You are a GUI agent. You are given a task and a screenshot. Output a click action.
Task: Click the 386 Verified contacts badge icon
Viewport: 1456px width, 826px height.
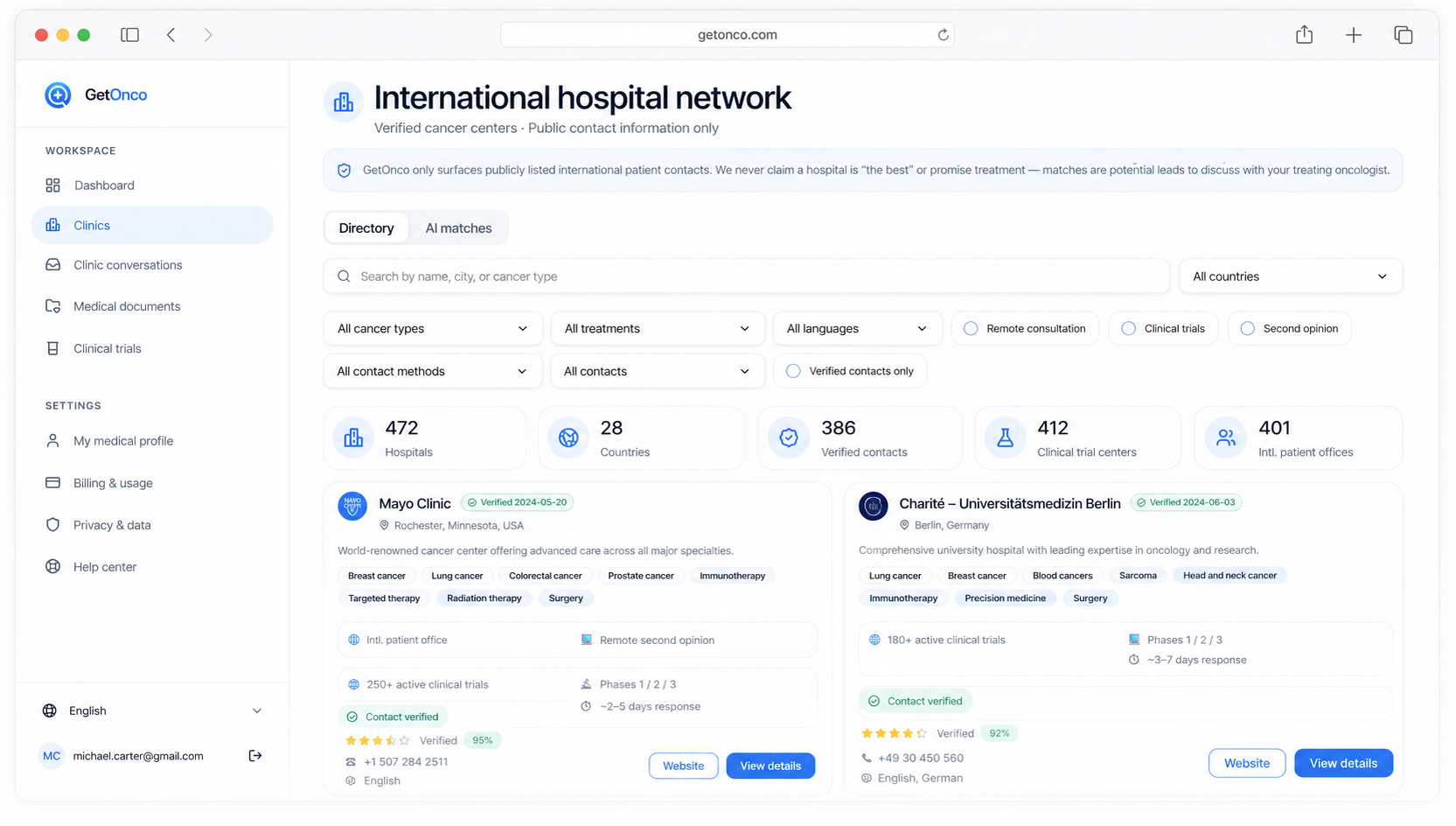(x=789, y=437)
